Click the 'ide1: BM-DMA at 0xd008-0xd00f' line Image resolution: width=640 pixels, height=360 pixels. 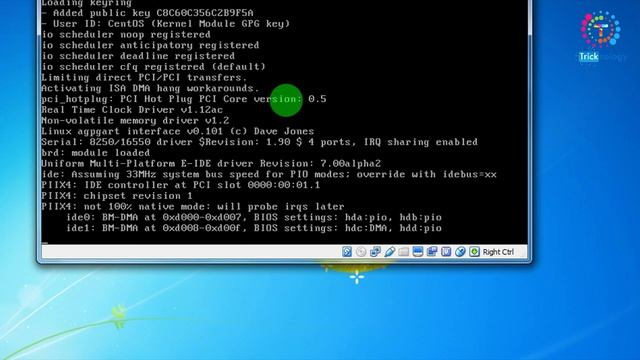click(254, 228)
